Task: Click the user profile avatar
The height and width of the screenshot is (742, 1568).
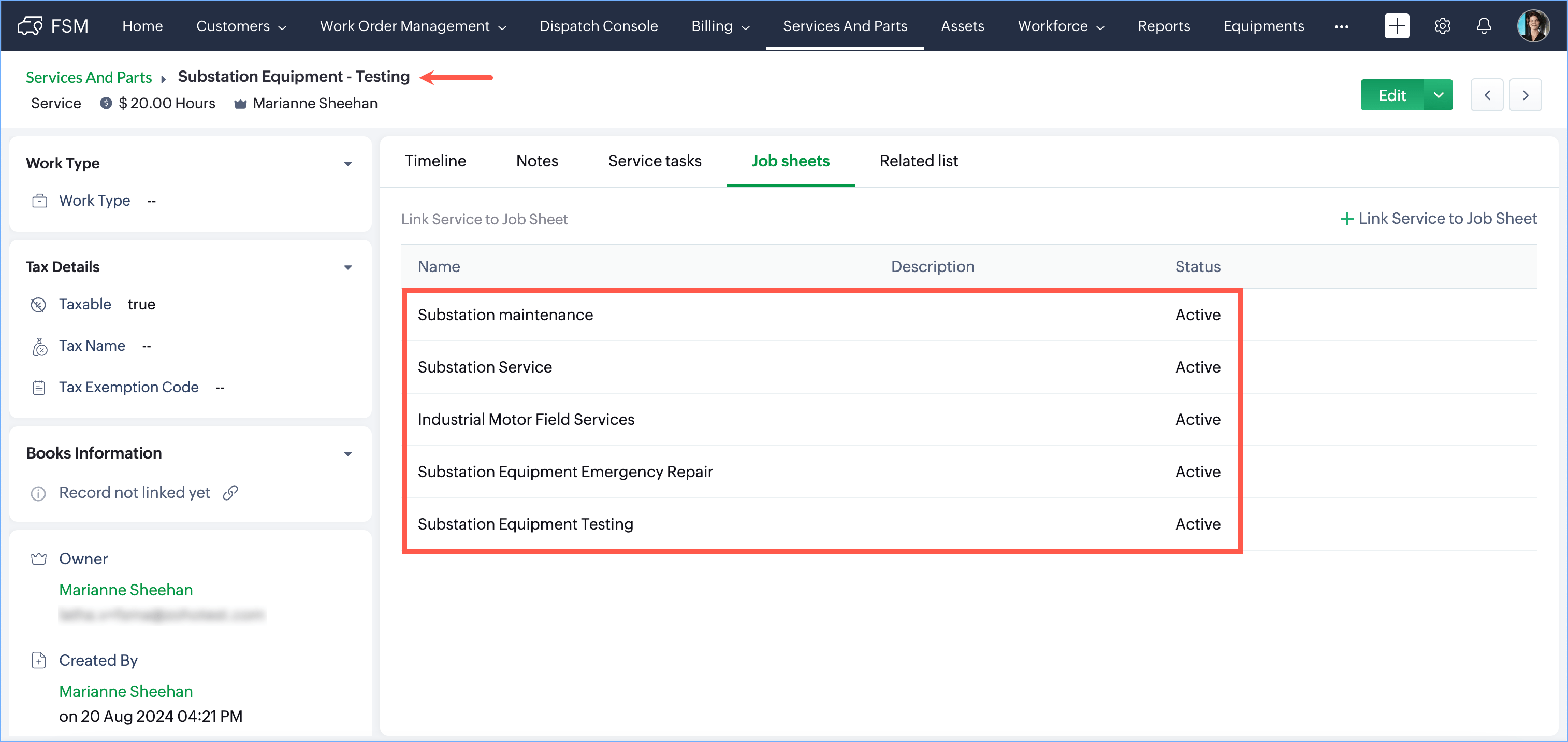Action: tap(1532, 25)
